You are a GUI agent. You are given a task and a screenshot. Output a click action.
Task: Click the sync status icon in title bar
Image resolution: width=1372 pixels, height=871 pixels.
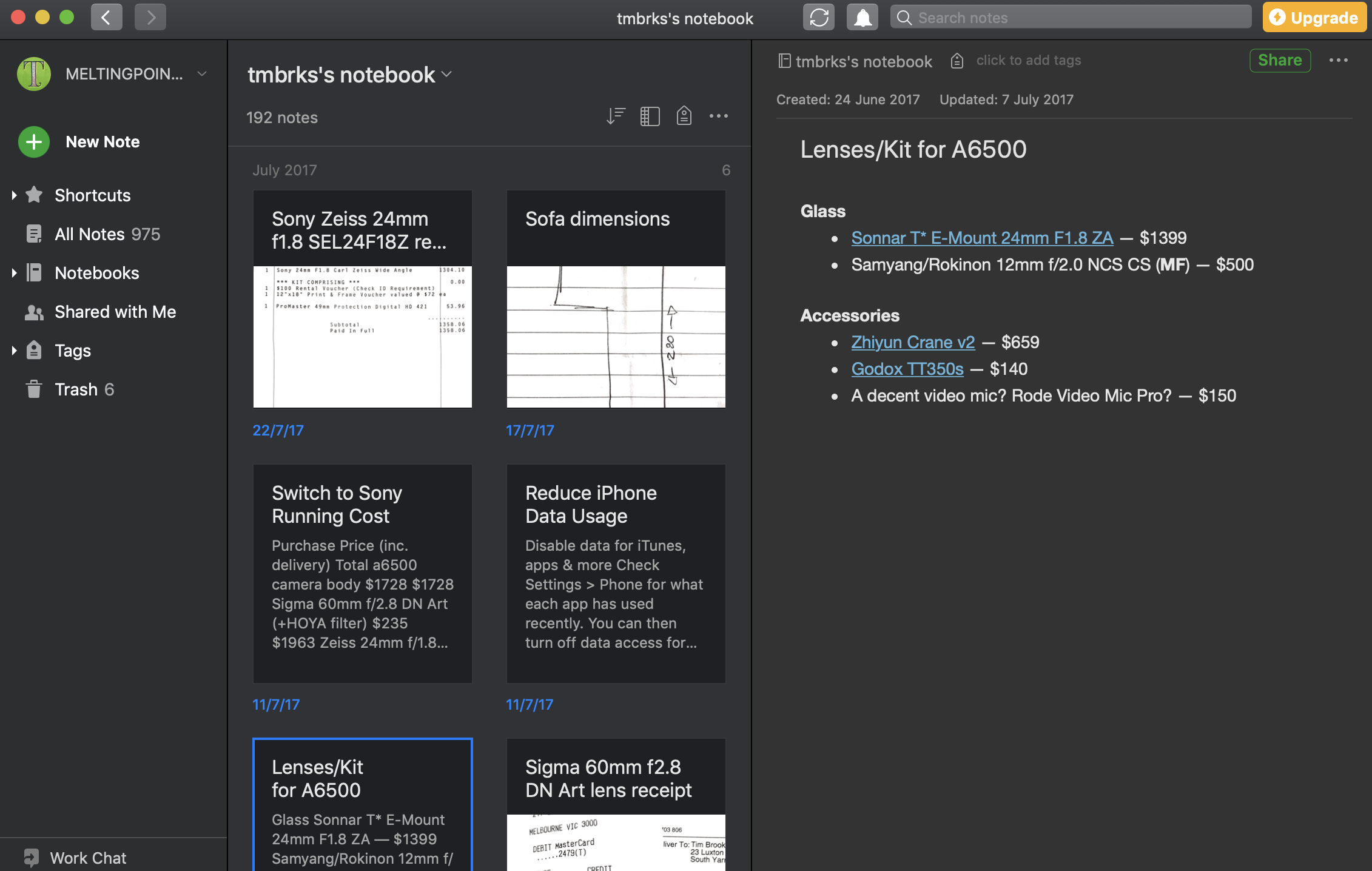819,18
